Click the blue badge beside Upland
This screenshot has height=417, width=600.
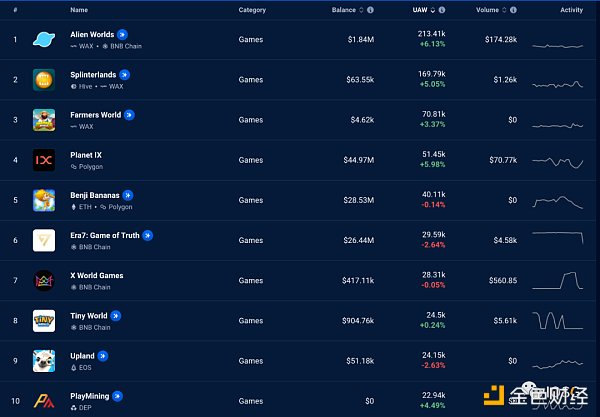pos(103,356)
